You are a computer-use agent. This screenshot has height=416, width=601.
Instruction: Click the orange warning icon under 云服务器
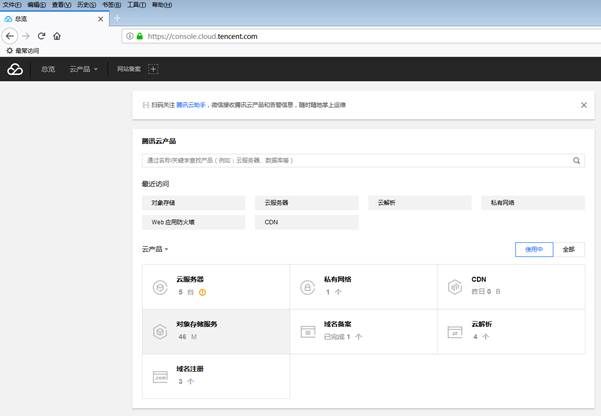202,293
